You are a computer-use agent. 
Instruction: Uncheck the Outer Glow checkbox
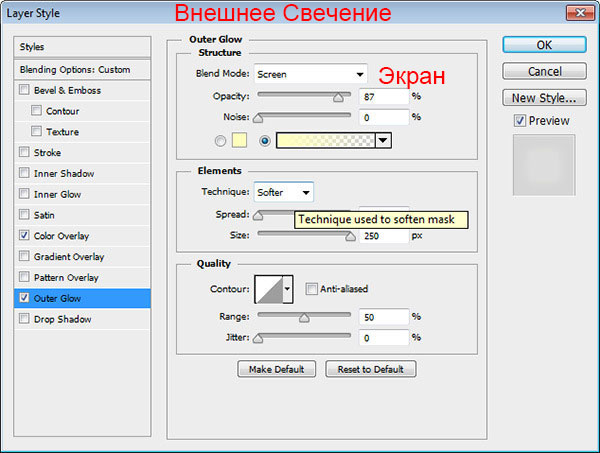(24, 297)
